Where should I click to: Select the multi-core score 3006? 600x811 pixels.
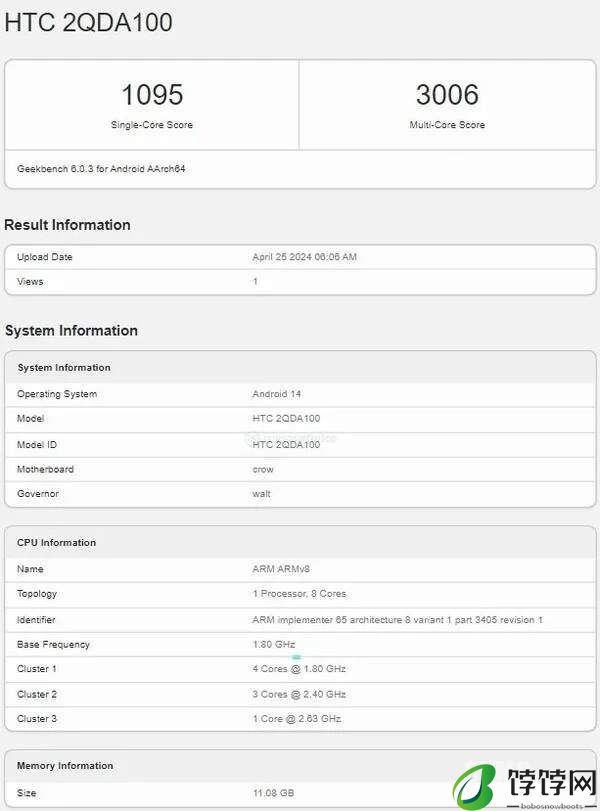pyautogui.click(x=447, y=95)
